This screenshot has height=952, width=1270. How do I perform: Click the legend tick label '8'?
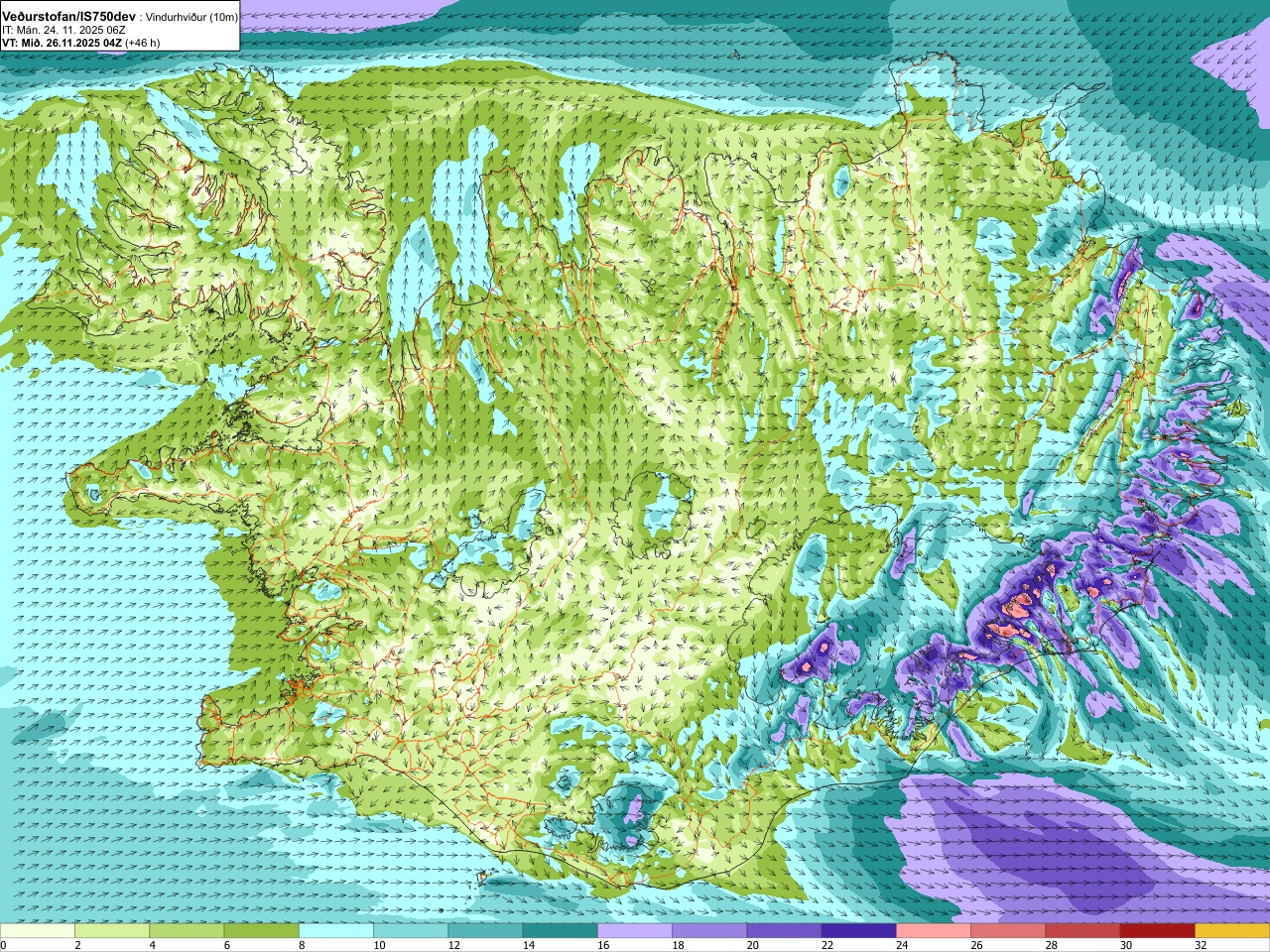(x=302, y=945)
